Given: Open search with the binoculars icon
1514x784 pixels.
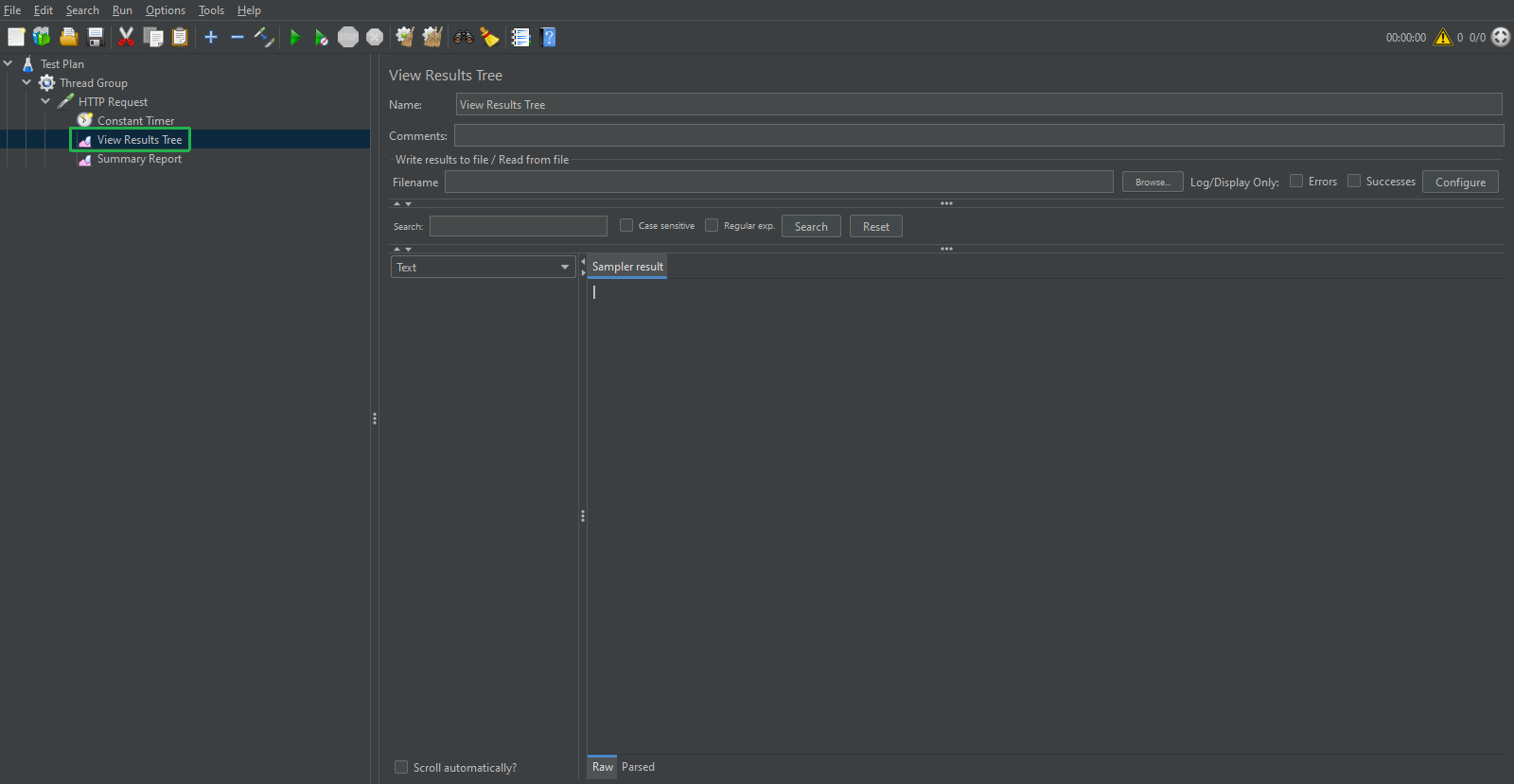Looking at the screenshot, I should (464, 37).
